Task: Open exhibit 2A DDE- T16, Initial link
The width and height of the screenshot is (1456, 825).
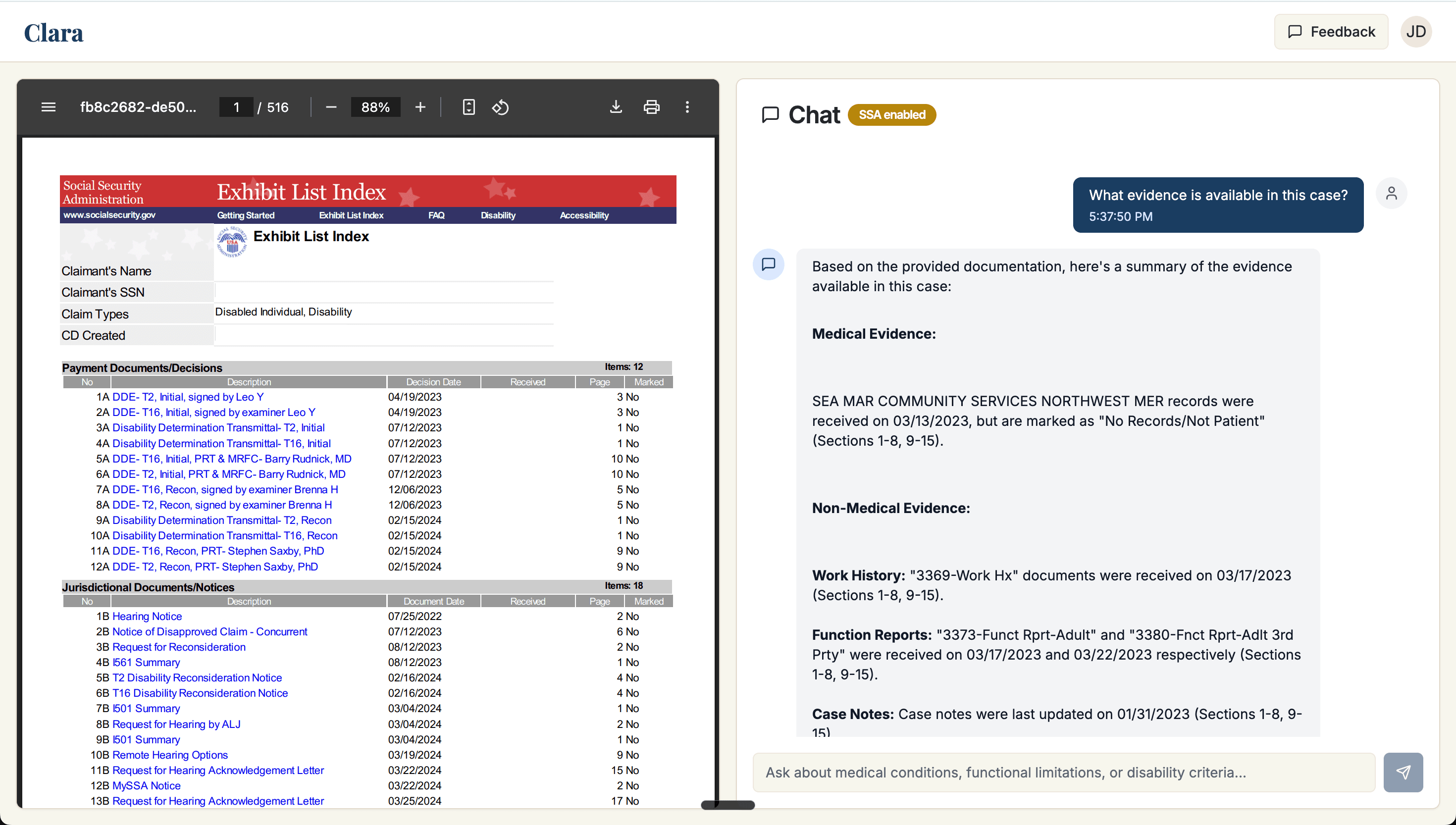Action: tap(214, 412)
